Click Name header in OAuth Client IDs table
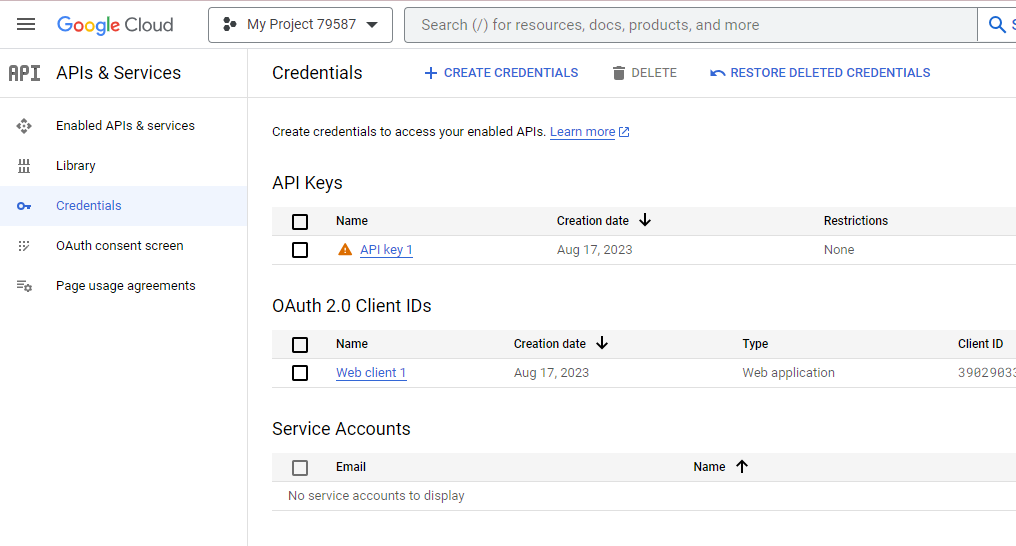Viewport: 1016px width, 546px height. coord(352,344)
